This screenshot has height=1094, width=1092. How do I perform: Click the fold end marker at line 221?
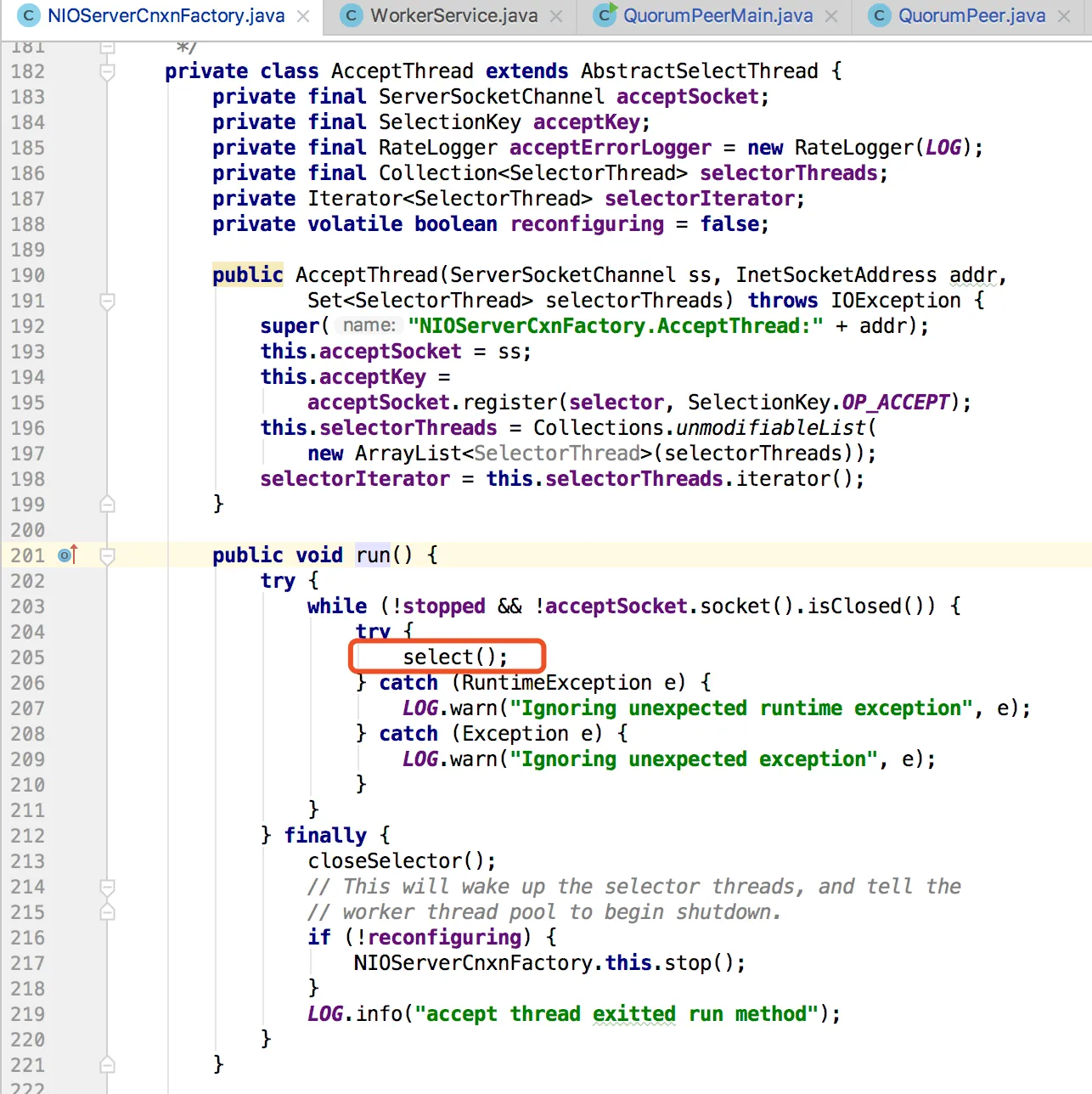coord(107,1065)
